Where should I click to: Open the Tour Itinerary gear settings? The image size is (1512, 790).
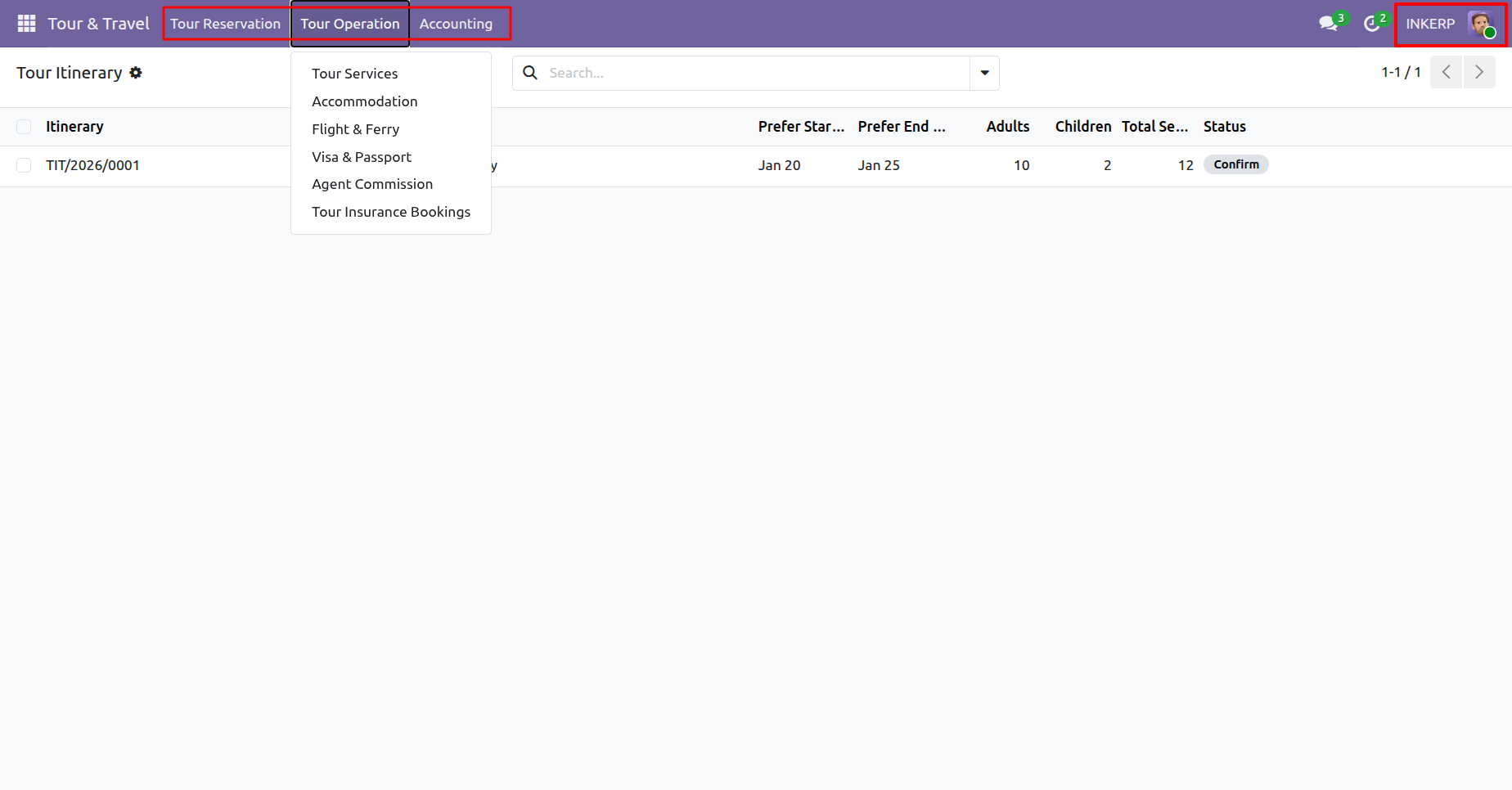(136, 73)
